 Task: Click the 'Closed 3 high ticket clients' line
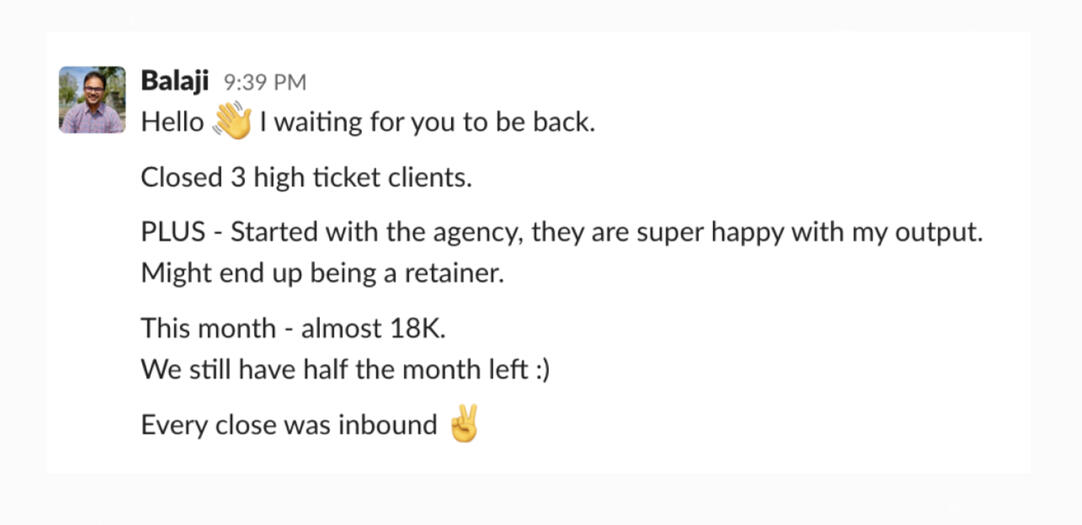tap(305, 178)
